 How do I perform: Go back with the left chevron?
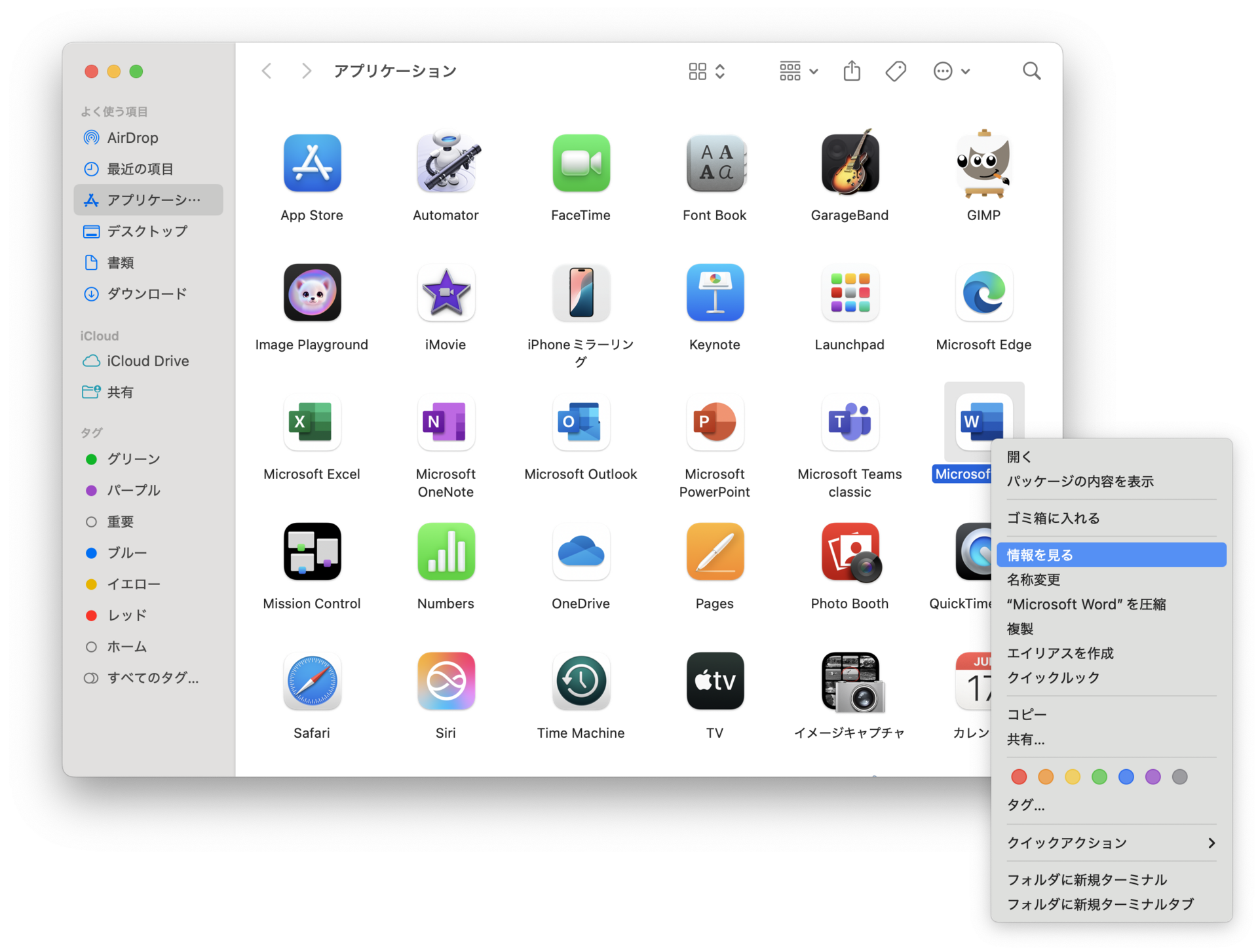[x=267, y=71]
